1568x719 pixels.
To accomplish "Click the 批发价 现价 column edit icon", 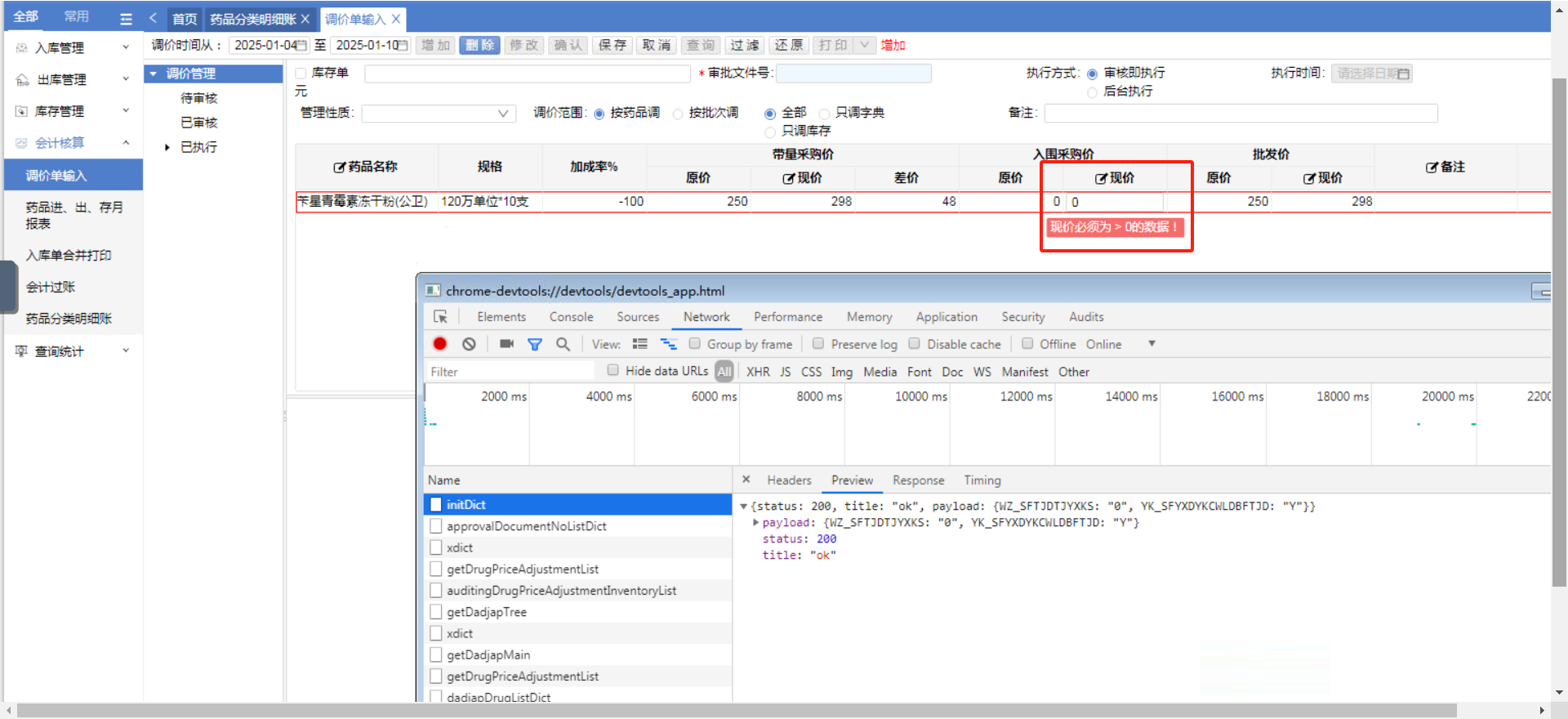I will point(1309,178).
